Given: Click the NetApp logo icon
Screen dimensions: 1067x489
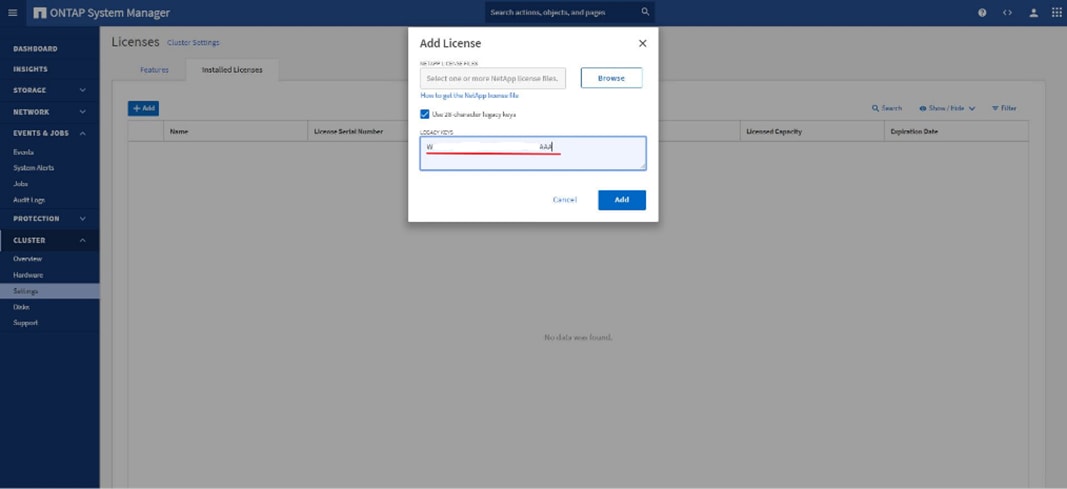Looking at the screenshot, I should (x=39, y=13).
